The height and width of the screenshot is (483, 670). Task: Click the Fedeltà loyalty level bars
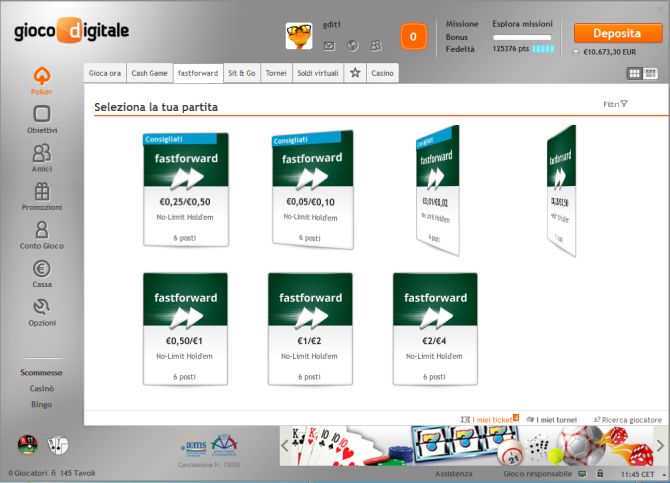point(543,49)
